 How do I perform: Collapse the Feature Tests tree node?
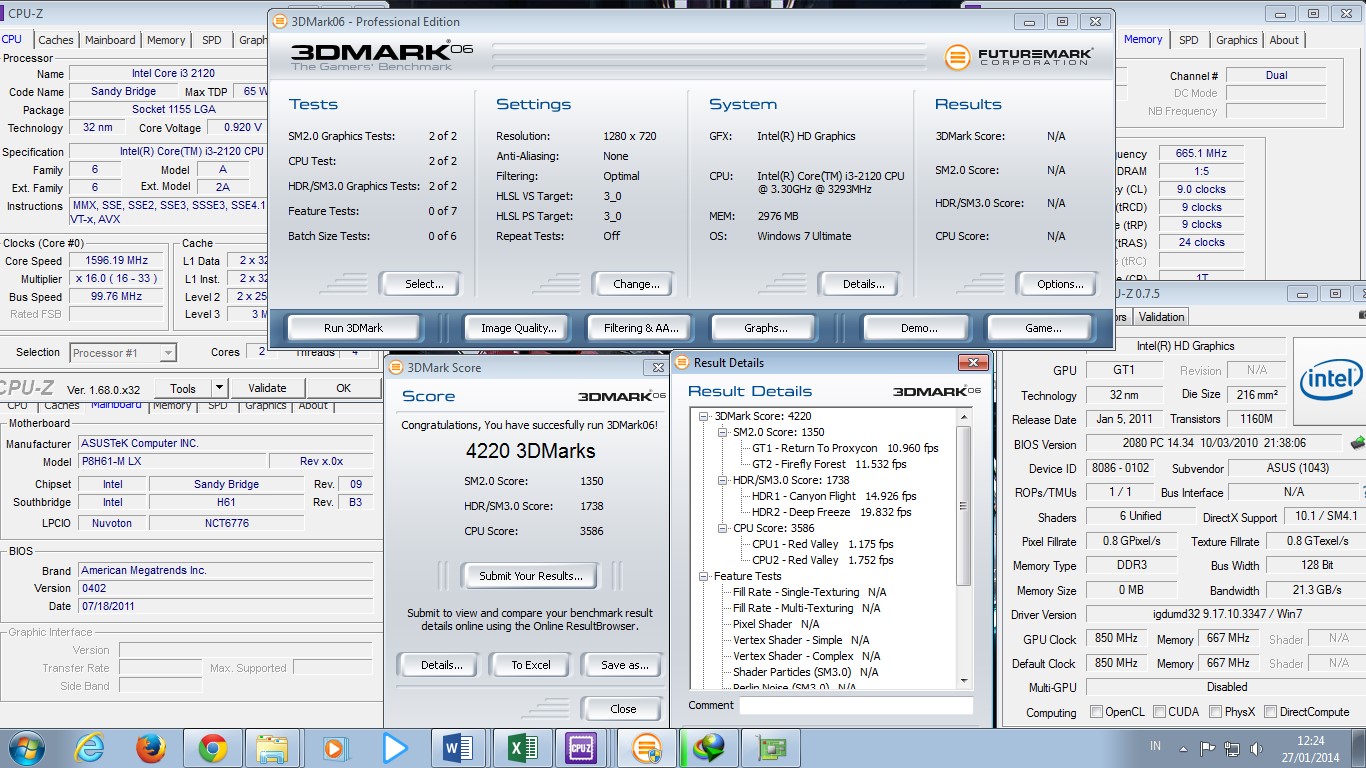click(x=704, y=576)
